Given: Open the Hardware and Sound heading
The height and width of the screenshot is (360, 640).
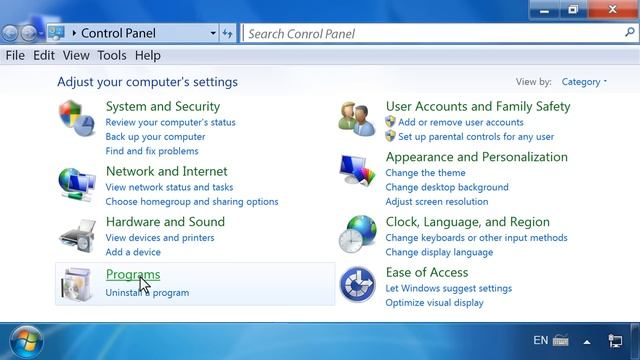Looking at the screenshot, I should (x=165, y=222).
